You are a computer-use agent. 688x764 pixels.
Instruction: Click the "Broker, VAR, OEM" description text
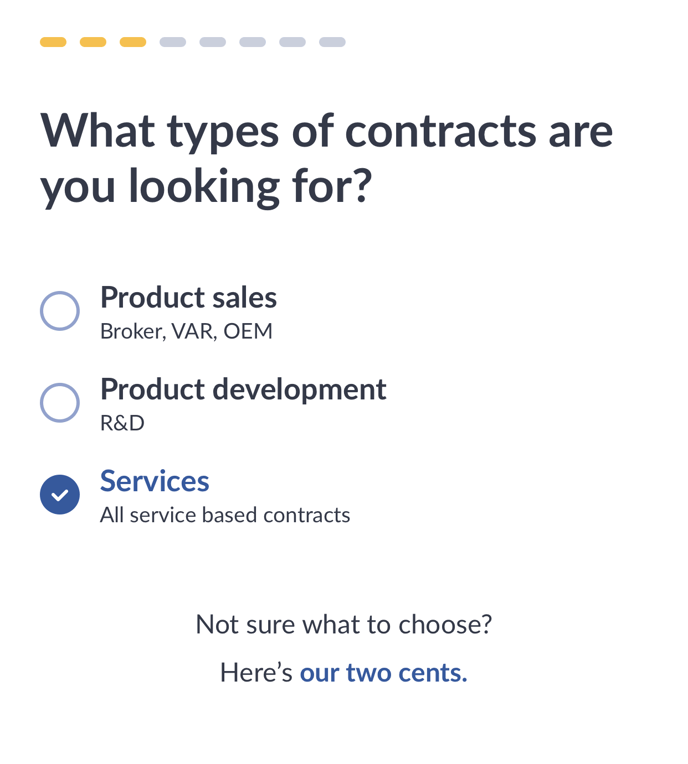click(x=186, y=331)
